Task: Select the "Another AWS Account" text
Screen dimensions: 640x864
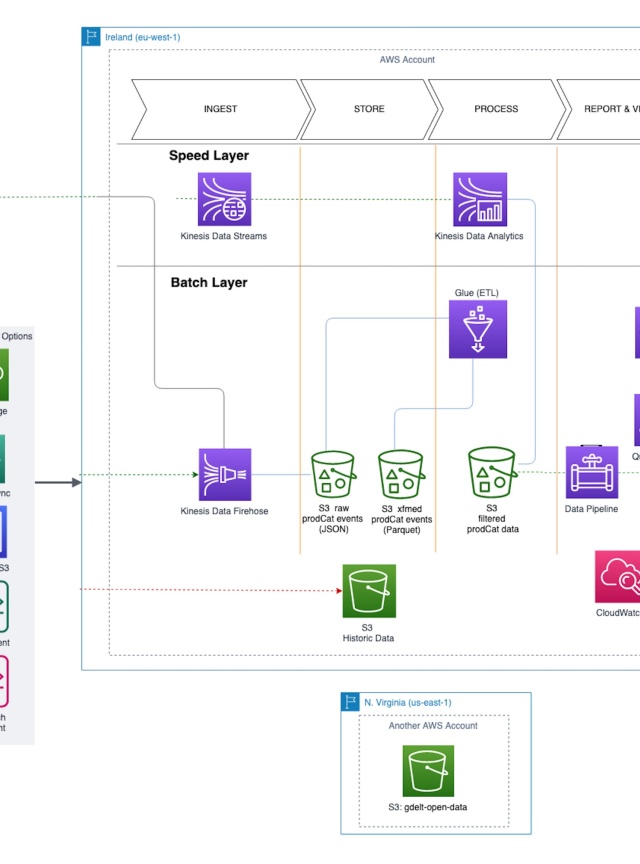Action: 433,726
